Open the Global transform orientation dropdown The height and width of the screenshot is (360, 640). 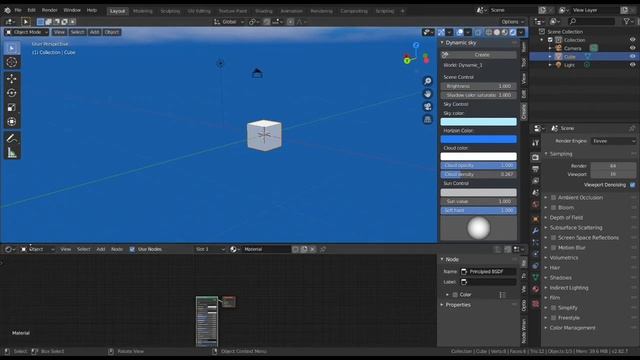pos(229,22)
